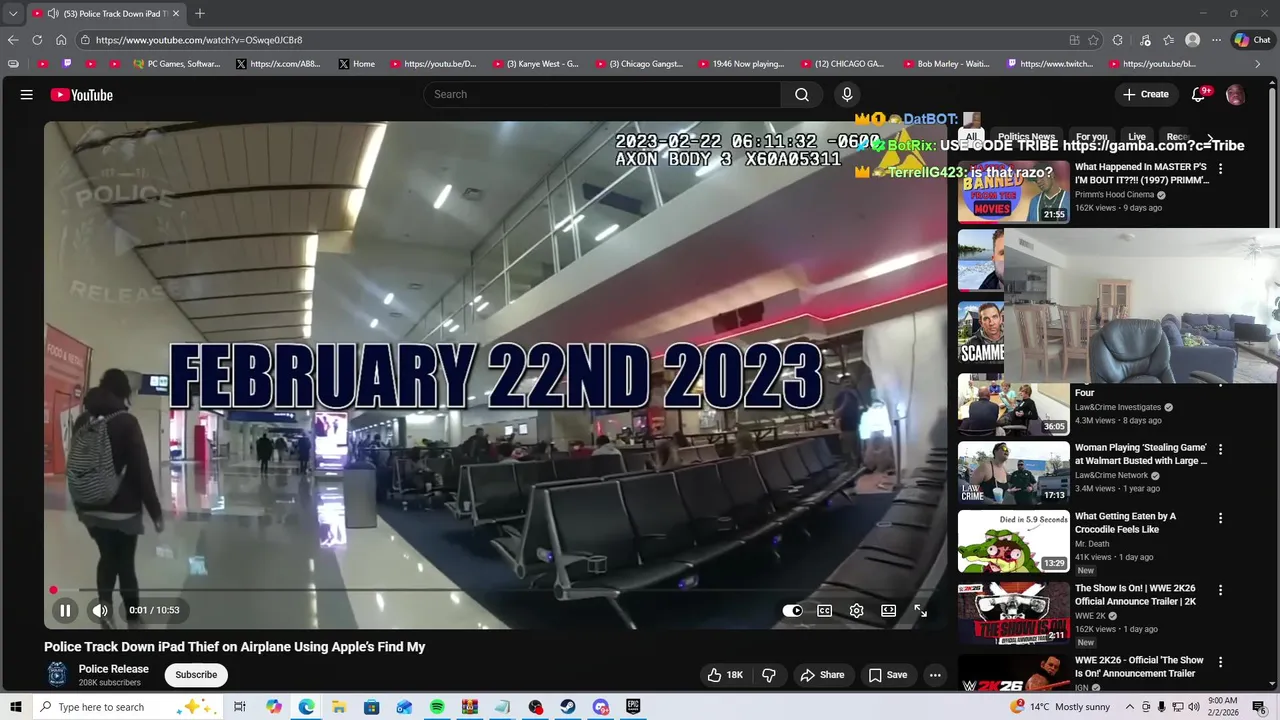Select the Politics News filter chip

pyautogui.click(x=1026, y=137)
